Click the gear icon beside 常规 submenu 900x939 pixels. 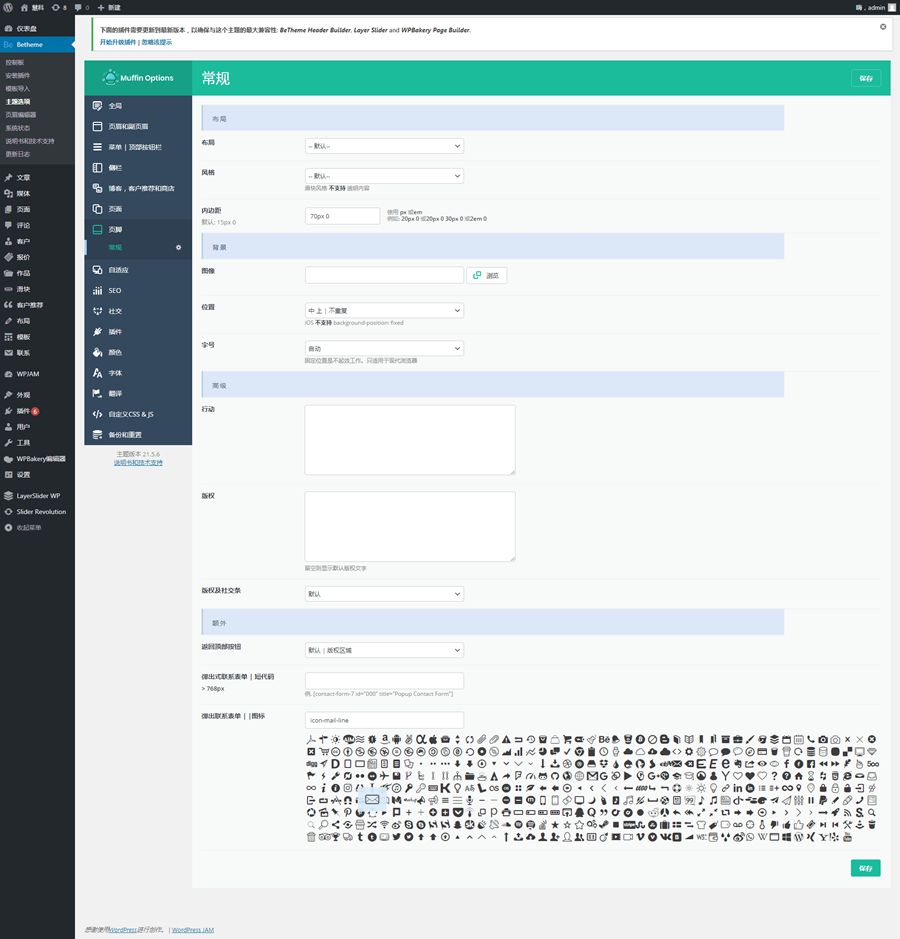pos(179,247)
